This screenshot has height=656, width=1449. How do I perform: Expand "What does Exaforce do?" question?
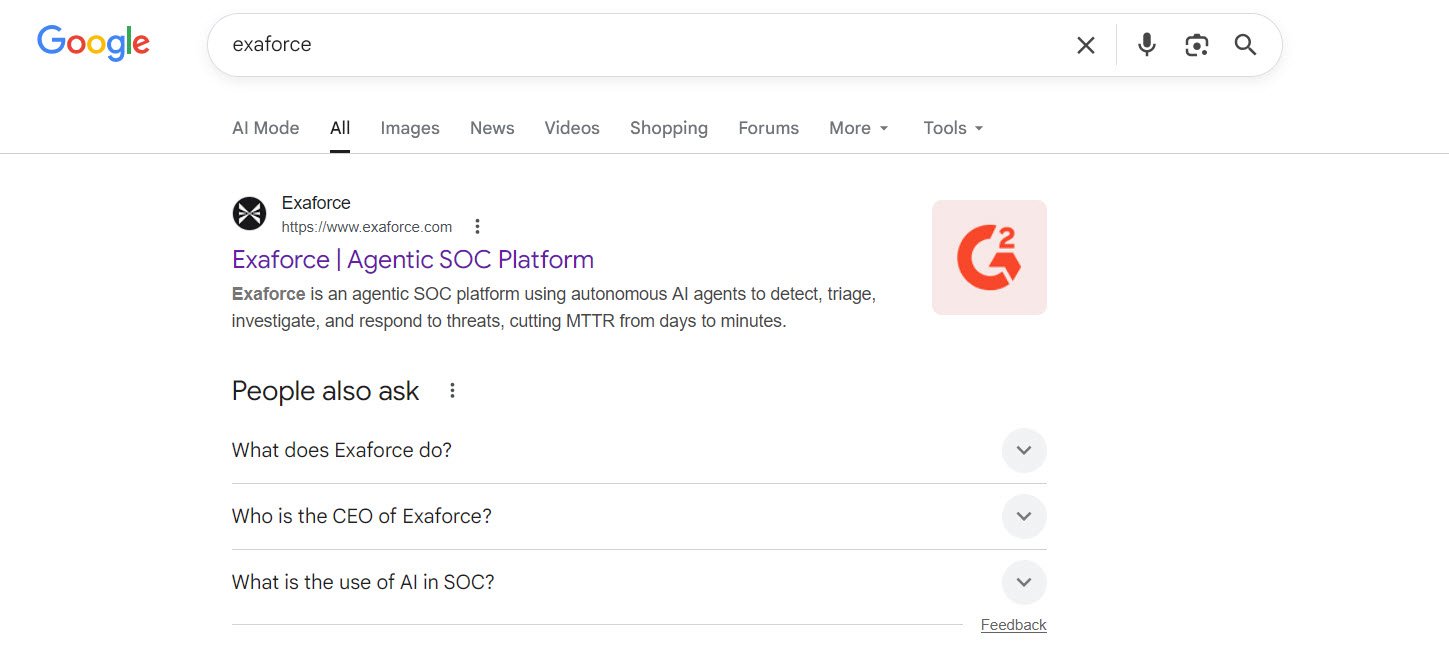pos(1023,450)
